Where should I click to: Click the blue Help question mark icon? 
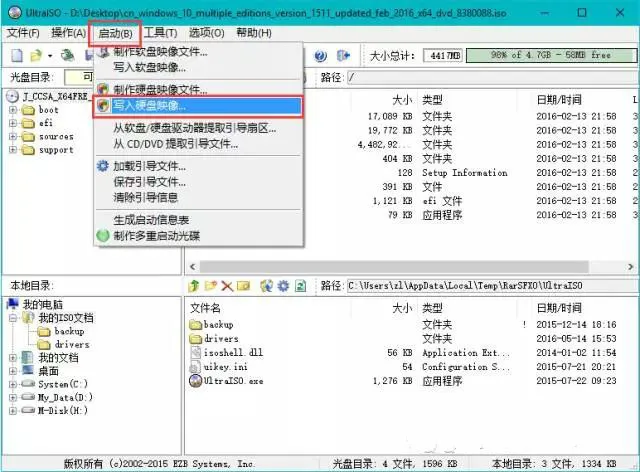coord(321,56)
